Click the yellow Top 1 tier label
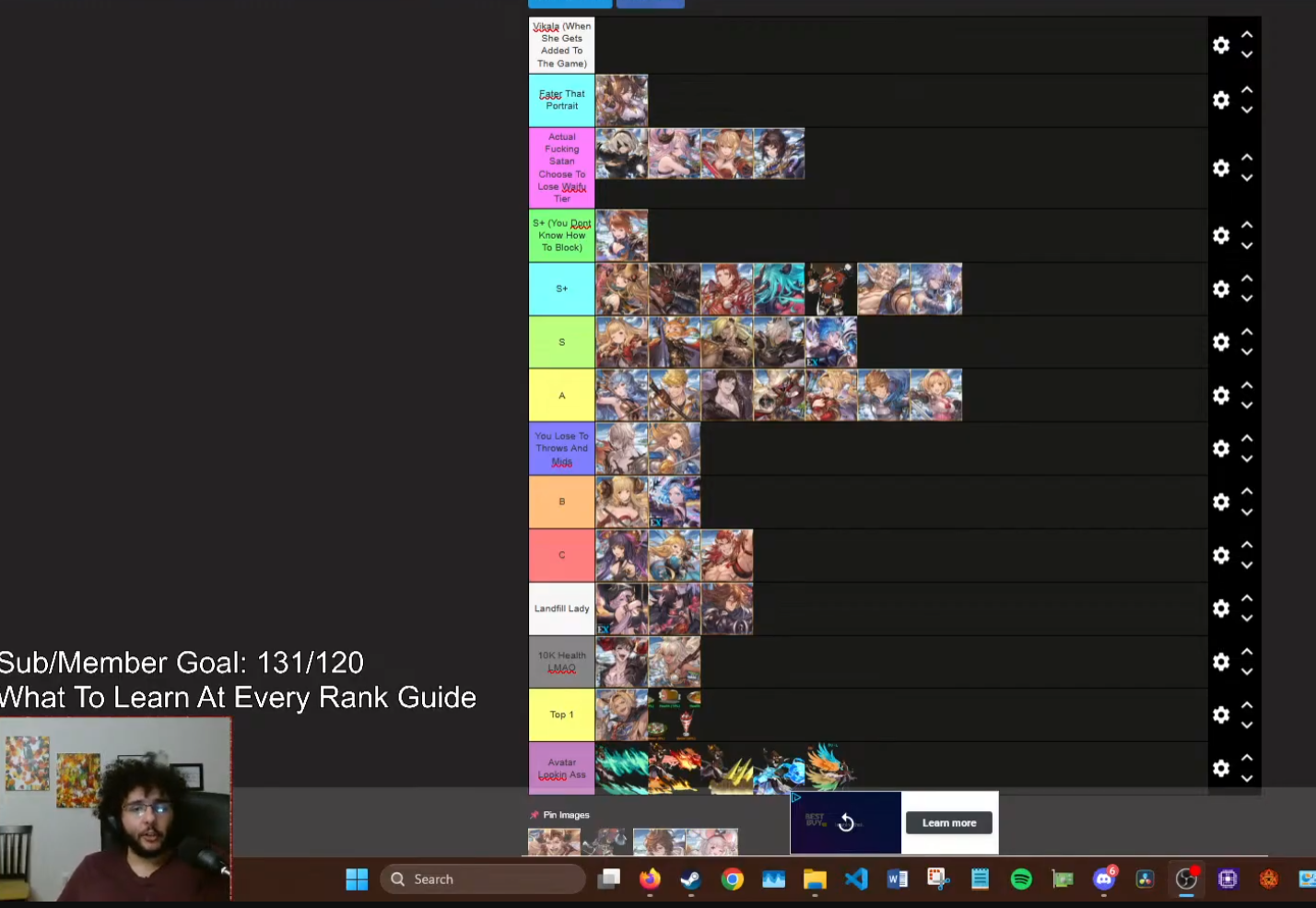 click(x=561, y=715)
